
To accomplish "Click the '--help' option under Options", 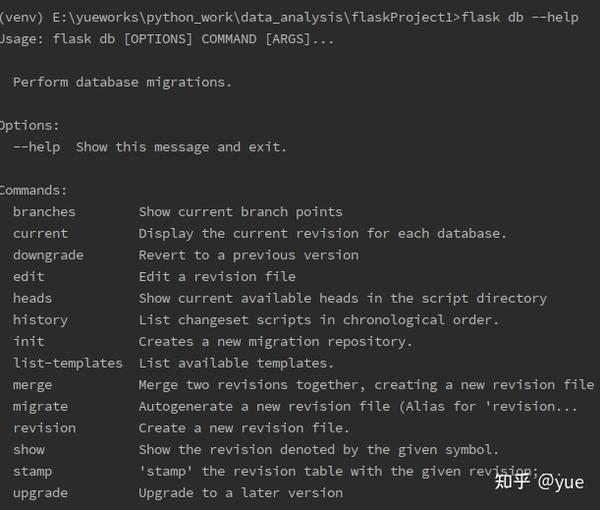I will coord(36,147).
